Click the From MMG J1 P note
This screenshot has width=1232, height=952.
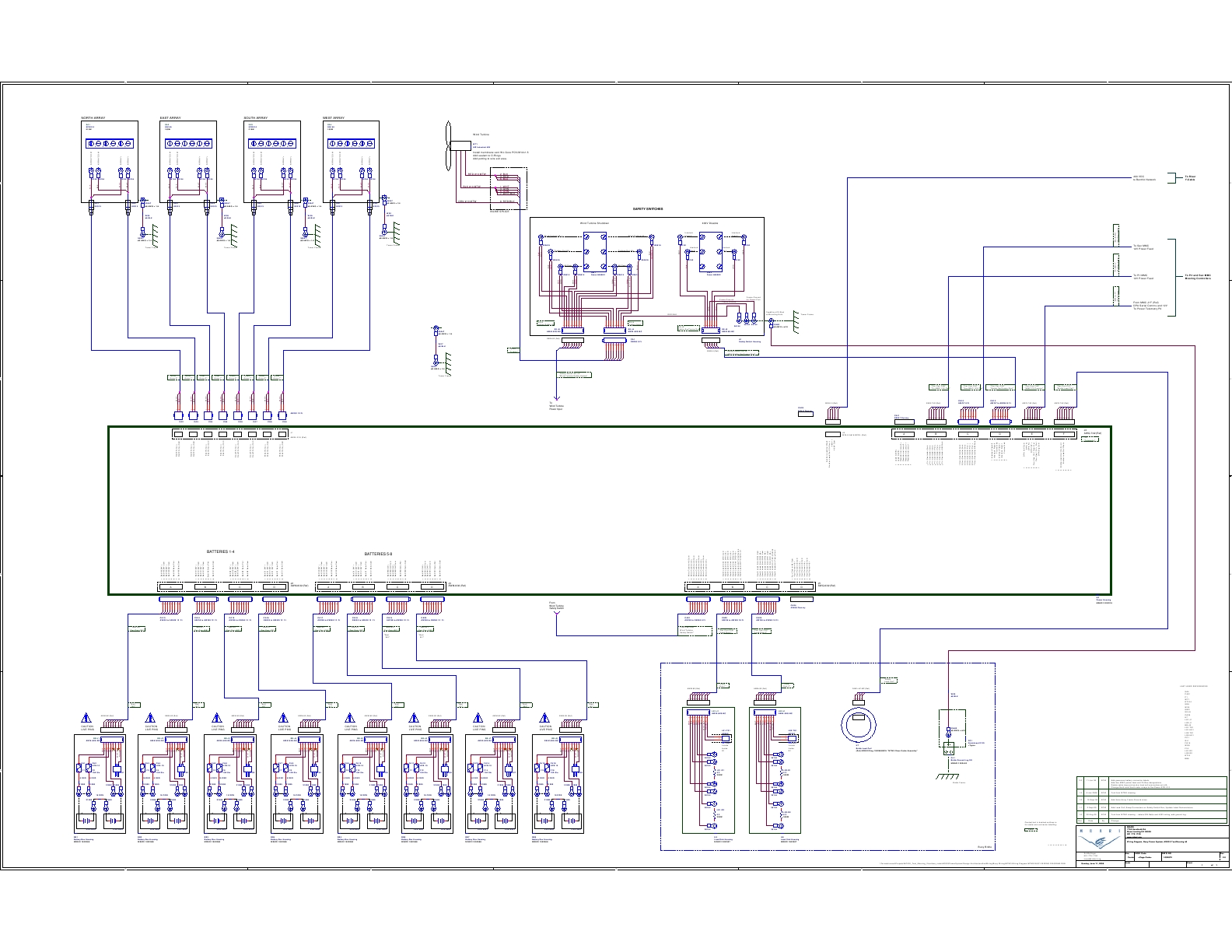coord(1150,306)
